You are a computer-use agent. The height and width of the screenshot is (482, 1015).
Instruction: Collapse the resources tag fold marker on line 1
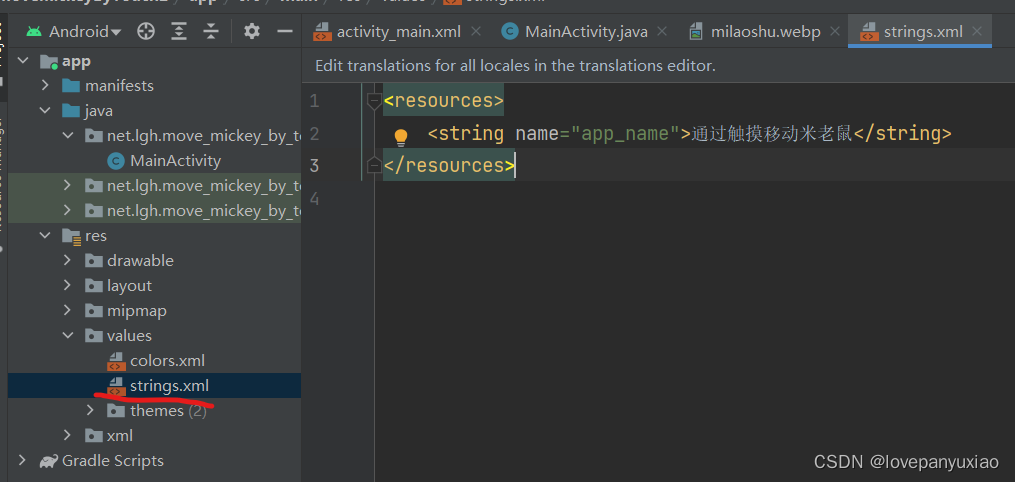374,101
